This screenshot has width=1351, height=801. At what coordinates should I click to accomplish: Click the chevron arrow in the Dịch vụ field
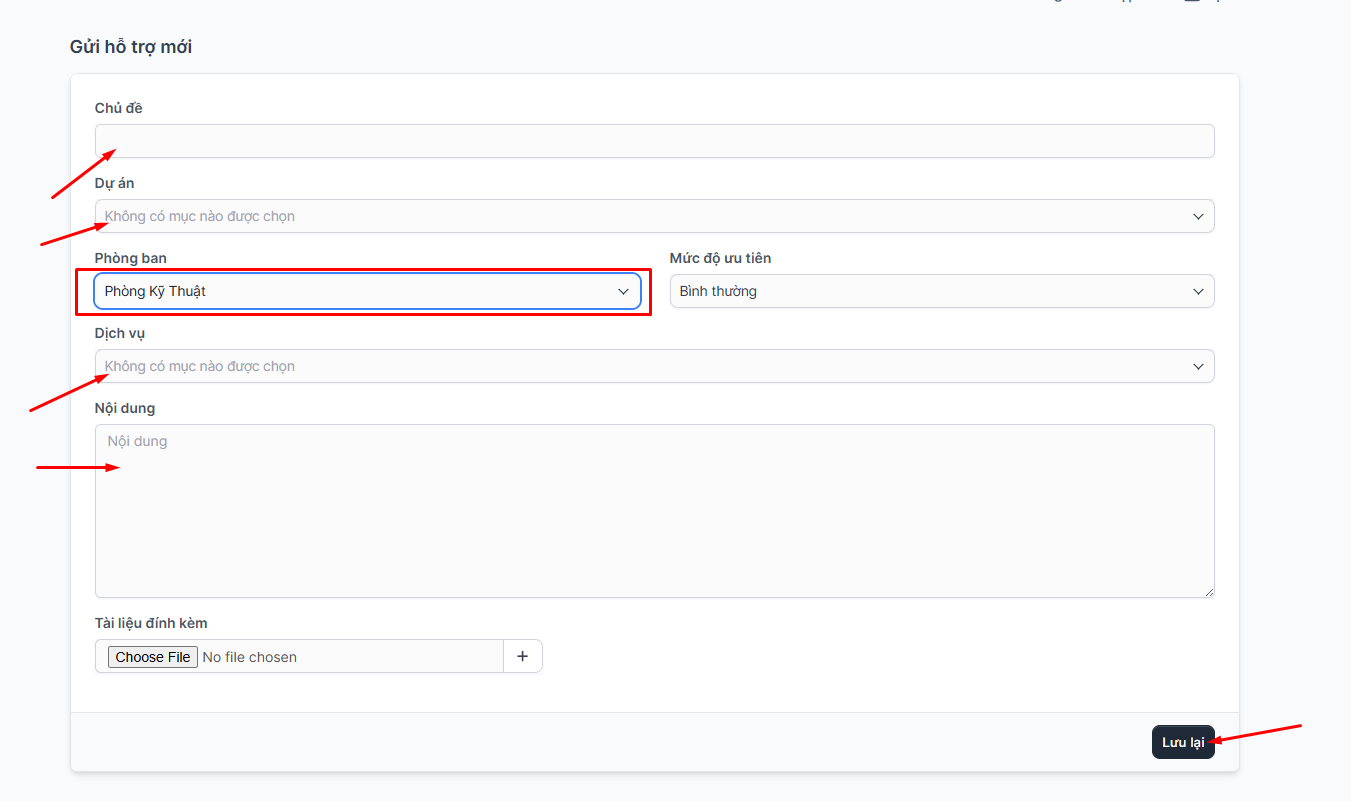click(1198, 366)
